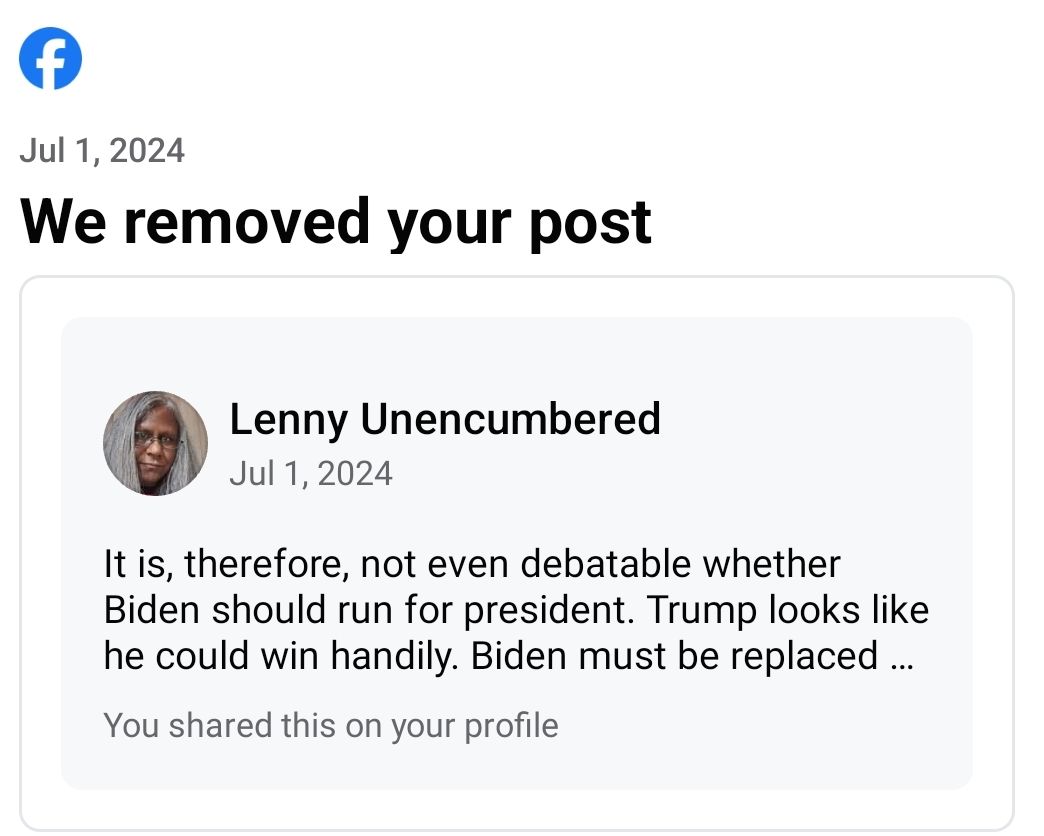This screenshot has height=836, width=1044.
Task: Open Lenny Unencumbered's profile picture
Action: (156, 443)
